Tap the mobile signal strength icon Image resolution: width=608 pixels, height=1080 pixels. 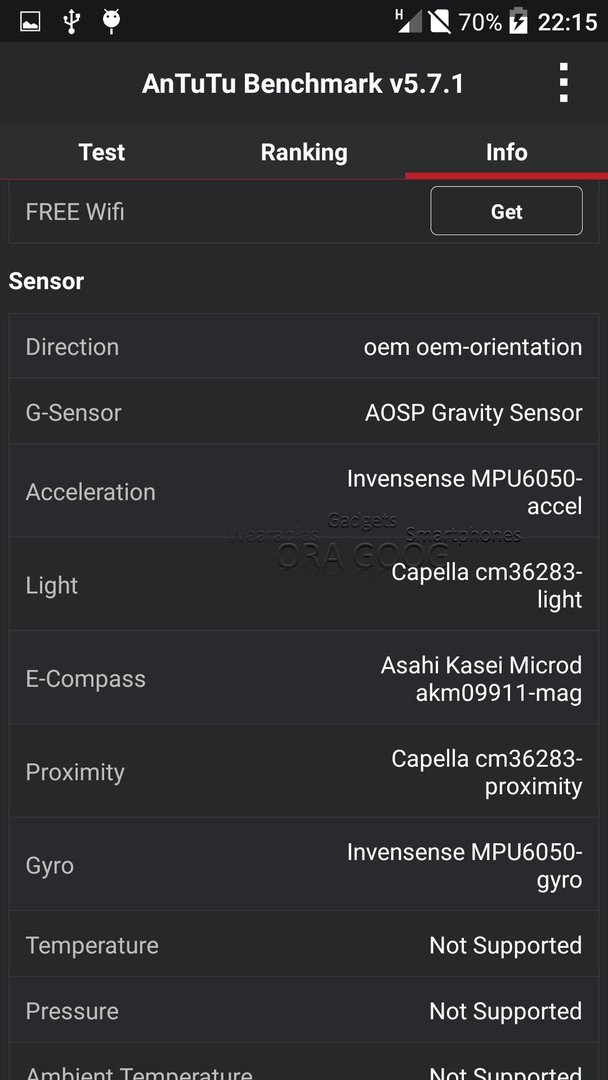[409, 21]
